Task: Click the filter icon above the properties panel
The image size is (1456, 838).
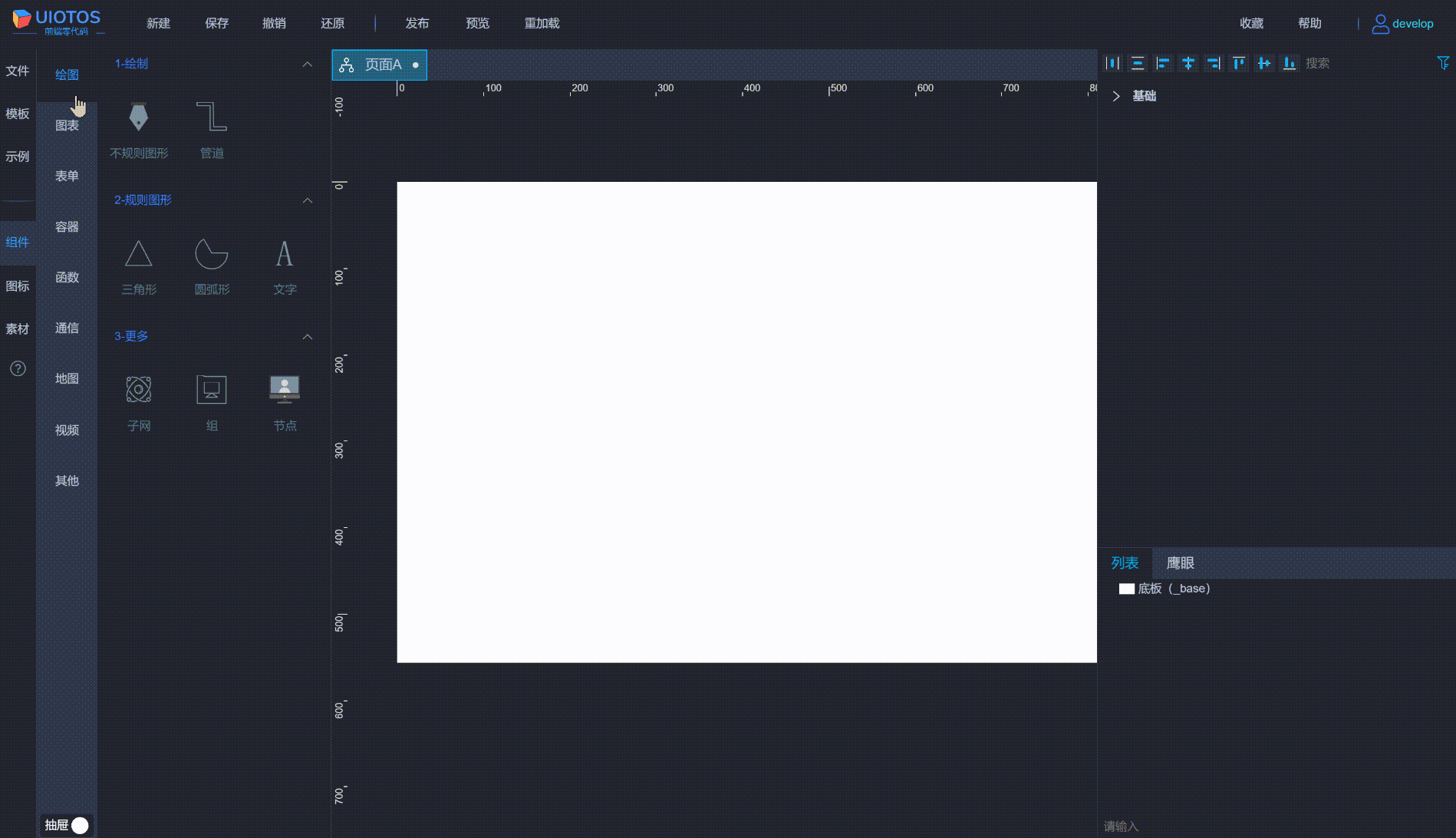Action: 1443,63
